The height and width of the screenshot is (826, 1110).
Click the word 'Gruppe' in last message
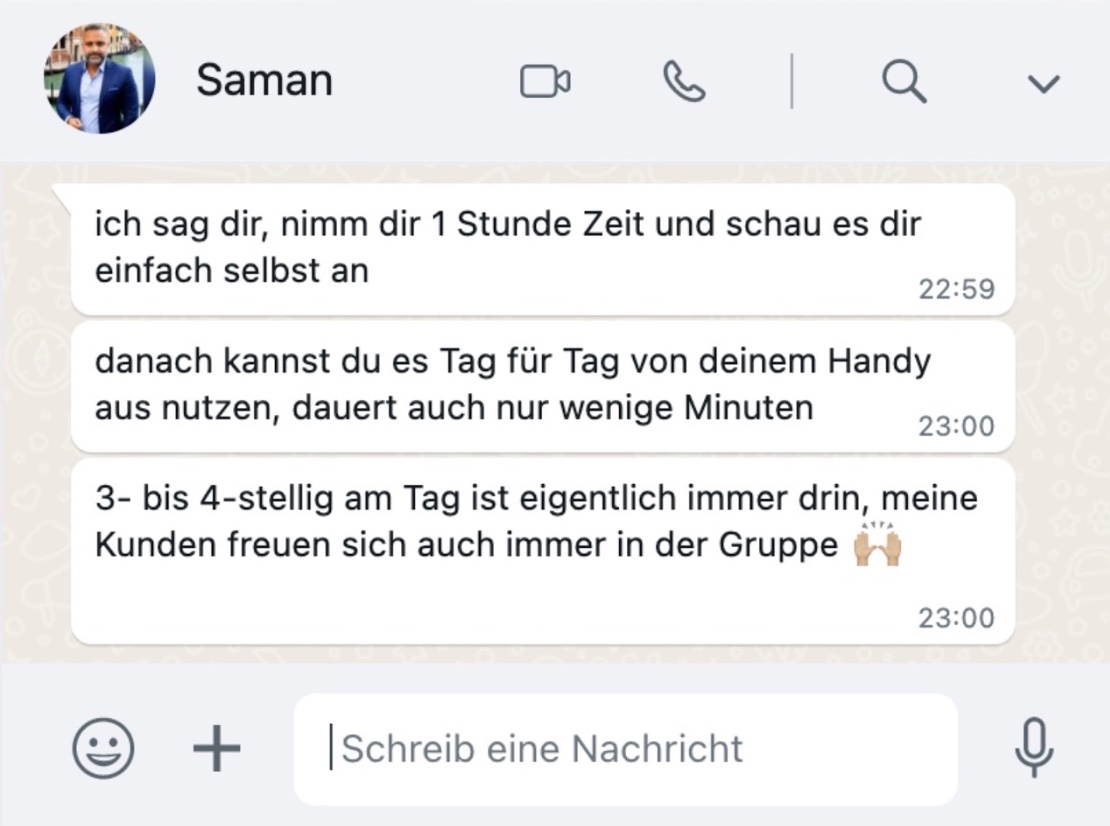coord(779,545)
